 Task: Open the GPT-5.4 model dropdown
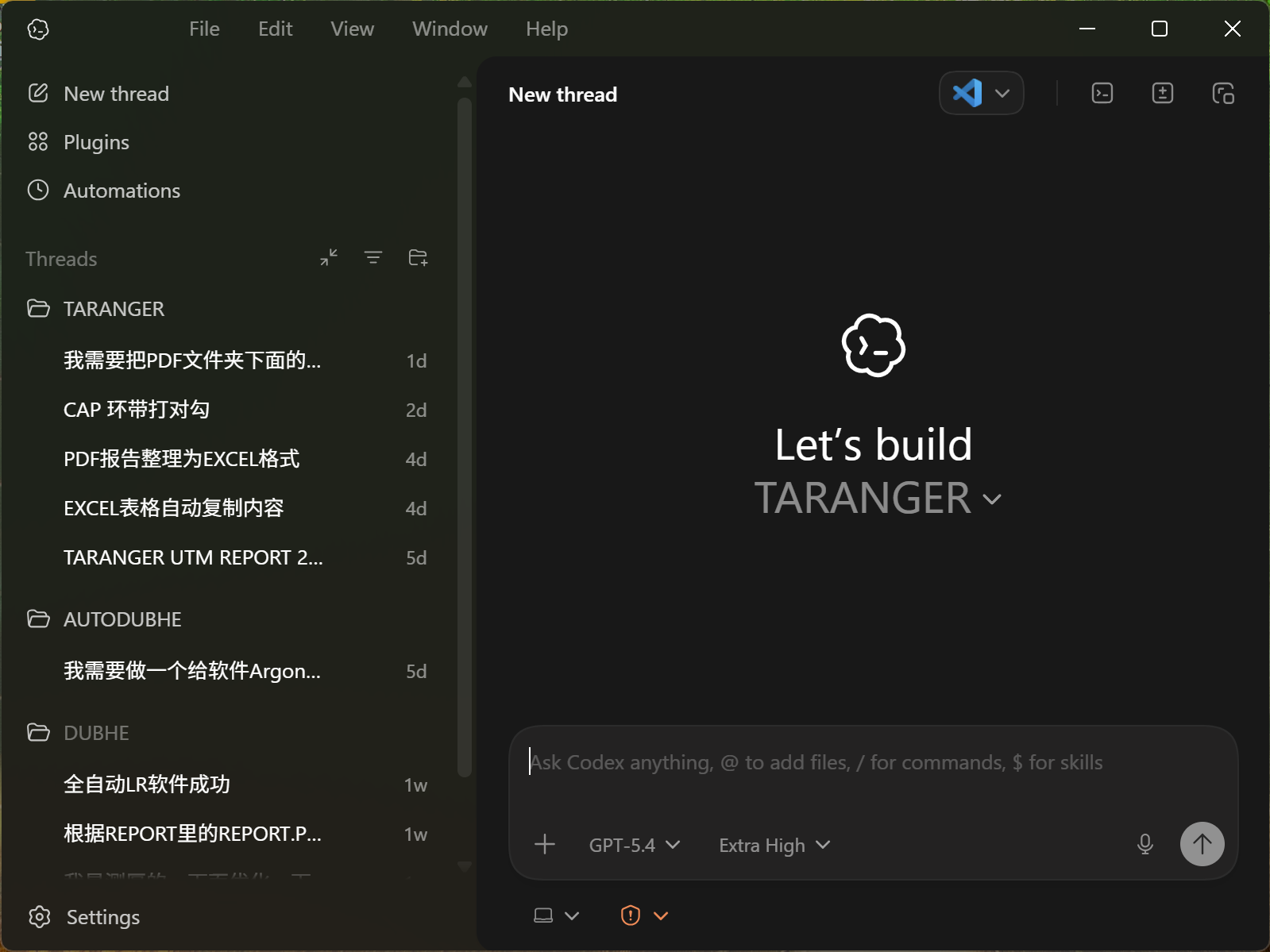(x=634, y=845)
